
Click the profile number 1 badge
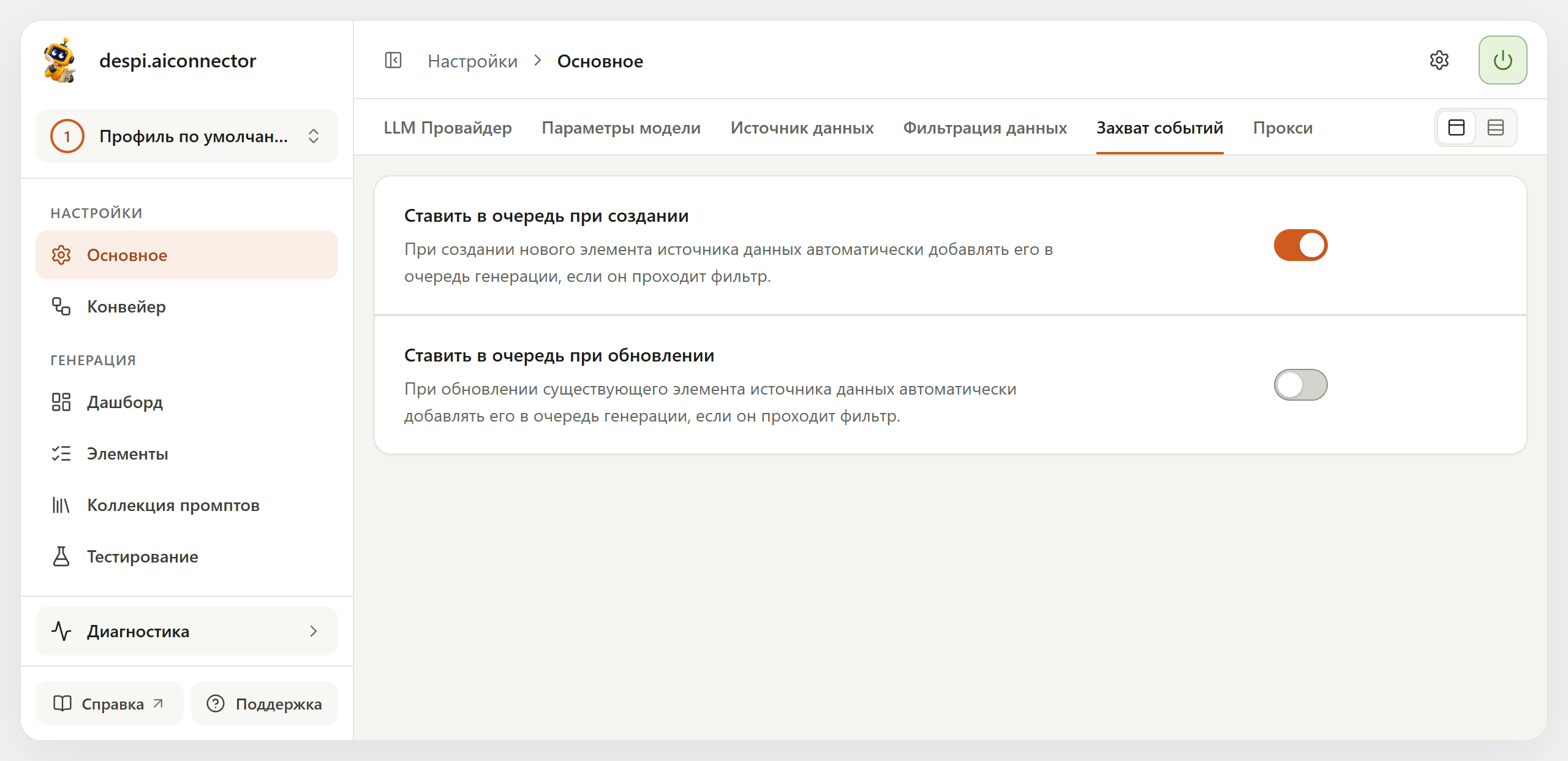pos(67,136)
